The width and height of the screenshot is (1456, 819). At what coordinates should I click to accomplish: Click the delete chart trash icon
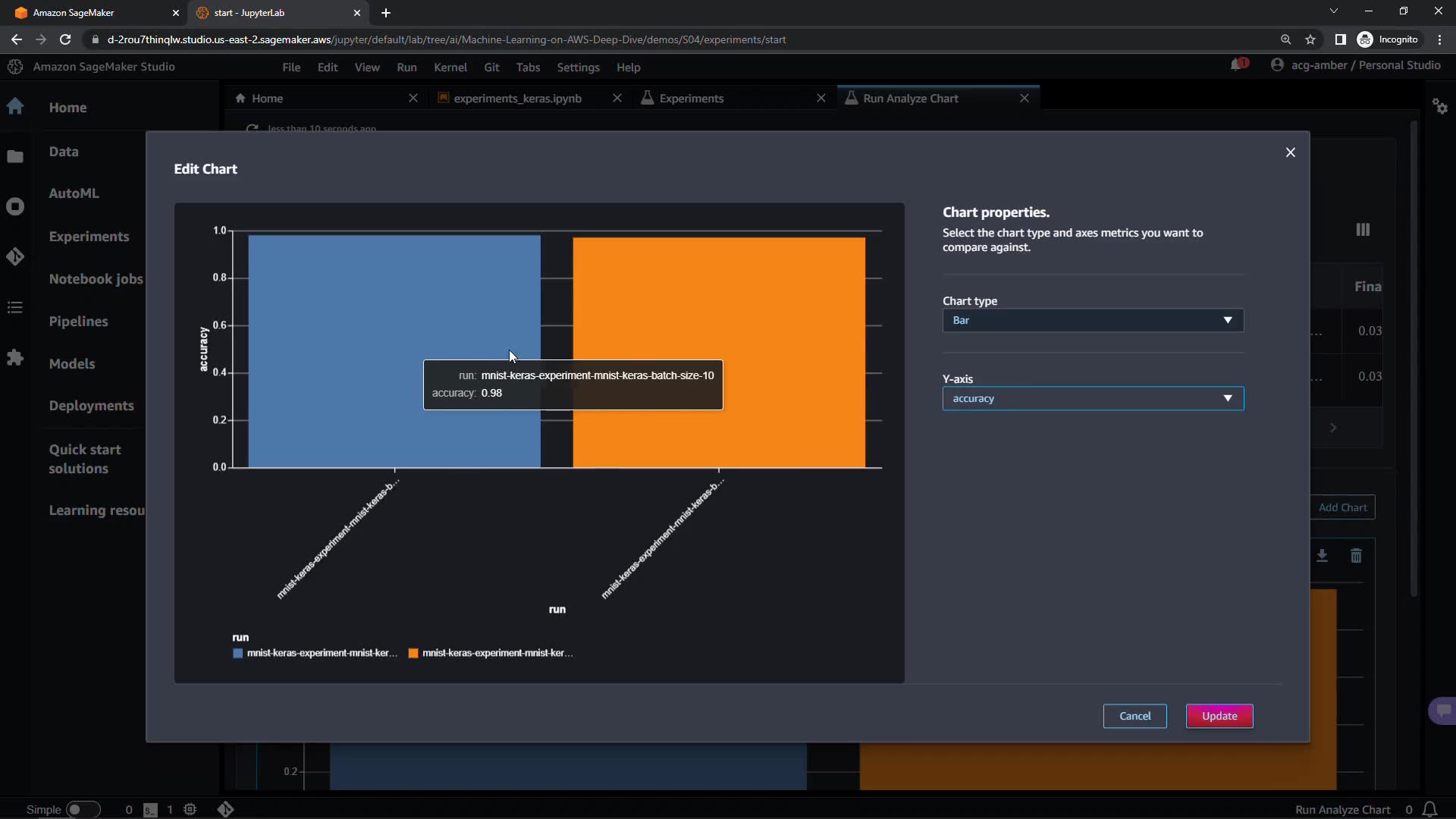click(1356, 556)
